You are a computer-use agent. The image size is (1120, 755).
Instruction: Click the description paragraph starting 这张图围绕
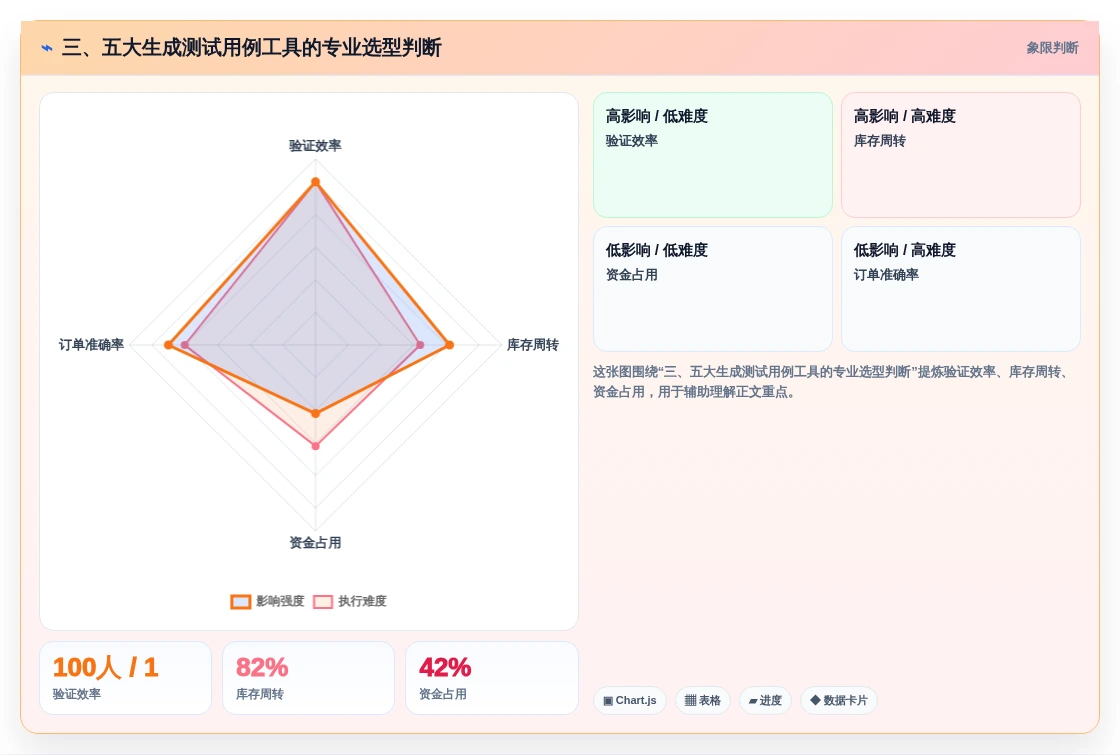pyautogui.click(x=832, y=382)
